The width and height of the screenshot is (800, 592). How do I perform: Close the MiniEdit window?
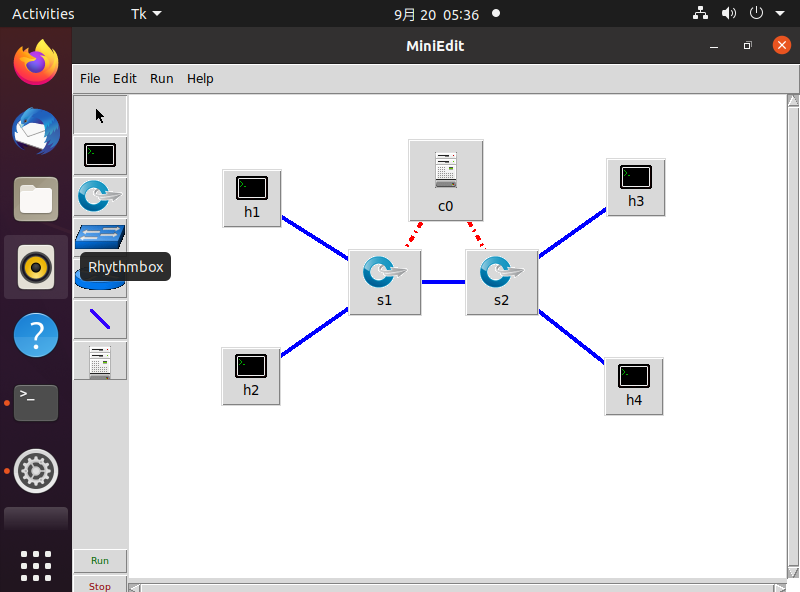(781, 45)
